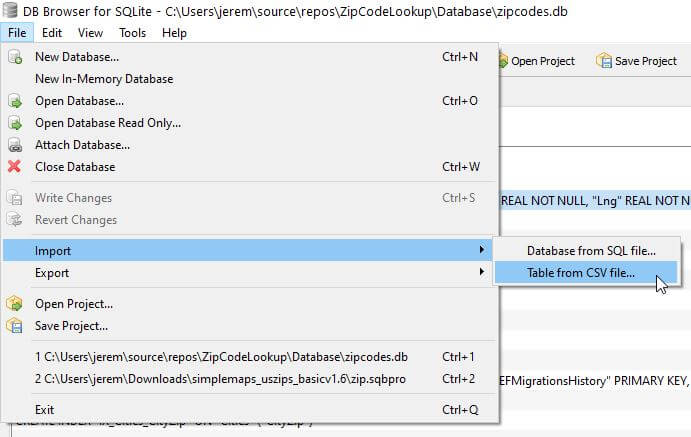Expand the Export submenu arrow
Screen dimensions: 691x437
[x=482, y=272]
